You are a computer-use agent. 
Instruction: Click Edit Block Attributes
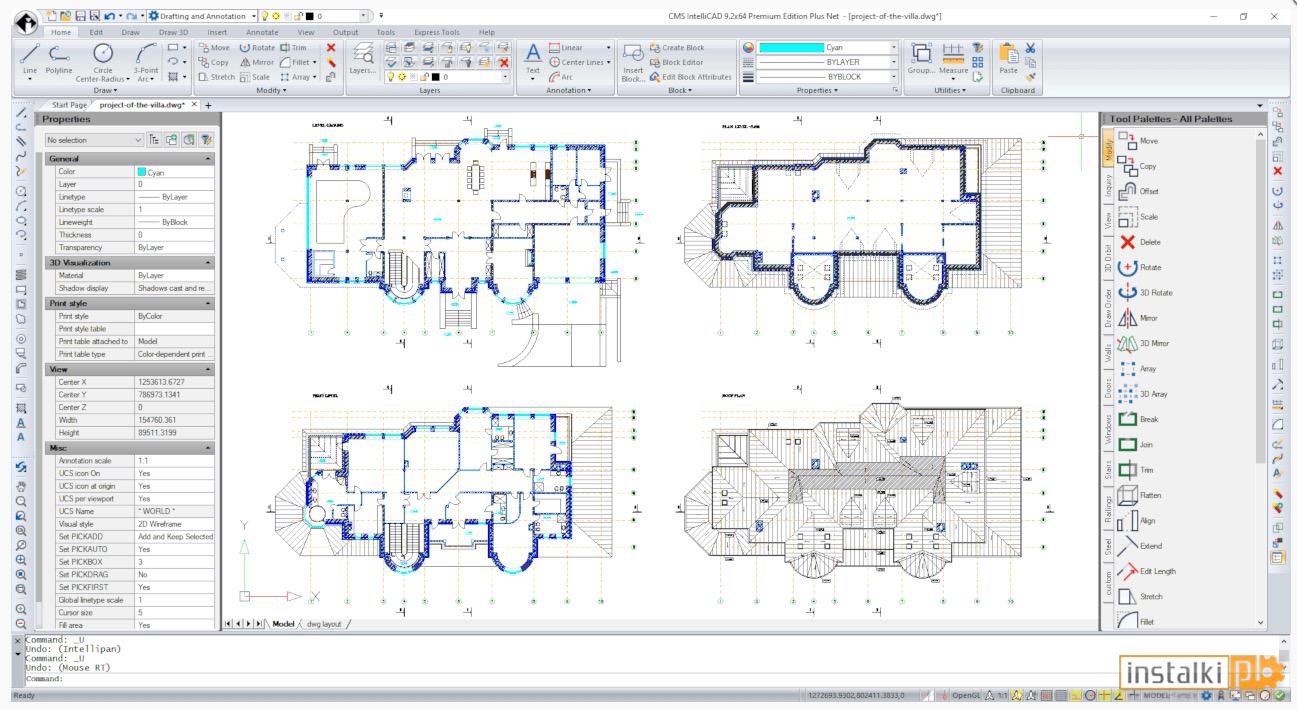pyautogui.click(x=690, y=76)
